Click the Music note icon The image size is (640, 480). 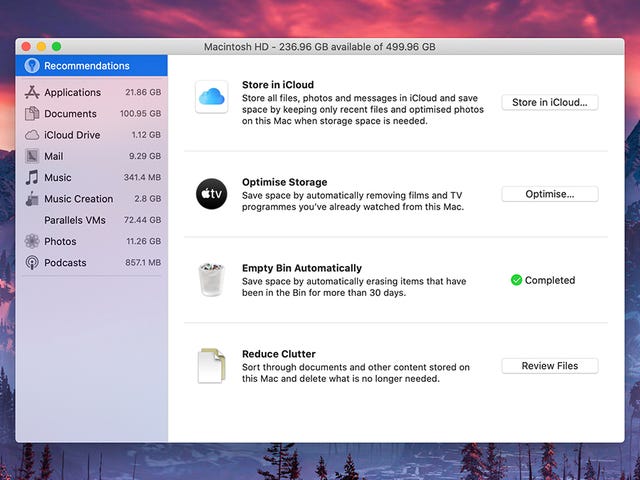coord(32,178)
